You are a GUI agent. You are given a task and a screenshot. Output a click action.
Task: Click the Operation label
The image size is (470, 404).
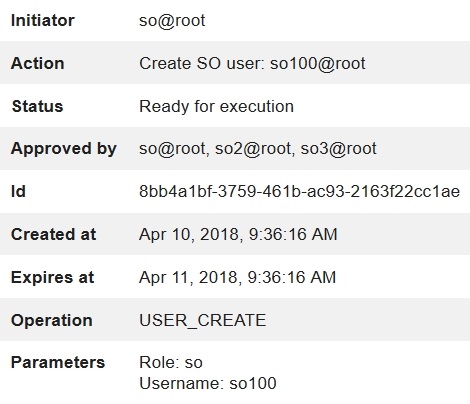[x=52, y=321]
